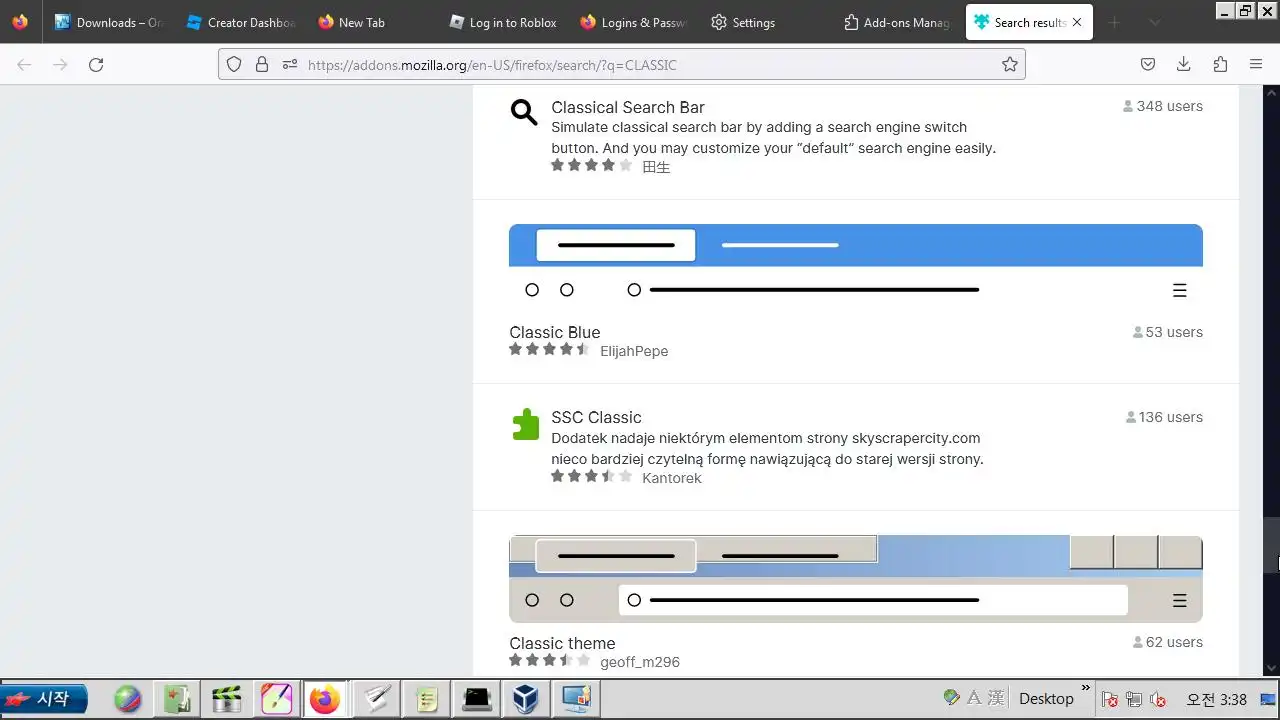
Task: Switch to Log in to Roblox tab
Action: tap(503, 22)
